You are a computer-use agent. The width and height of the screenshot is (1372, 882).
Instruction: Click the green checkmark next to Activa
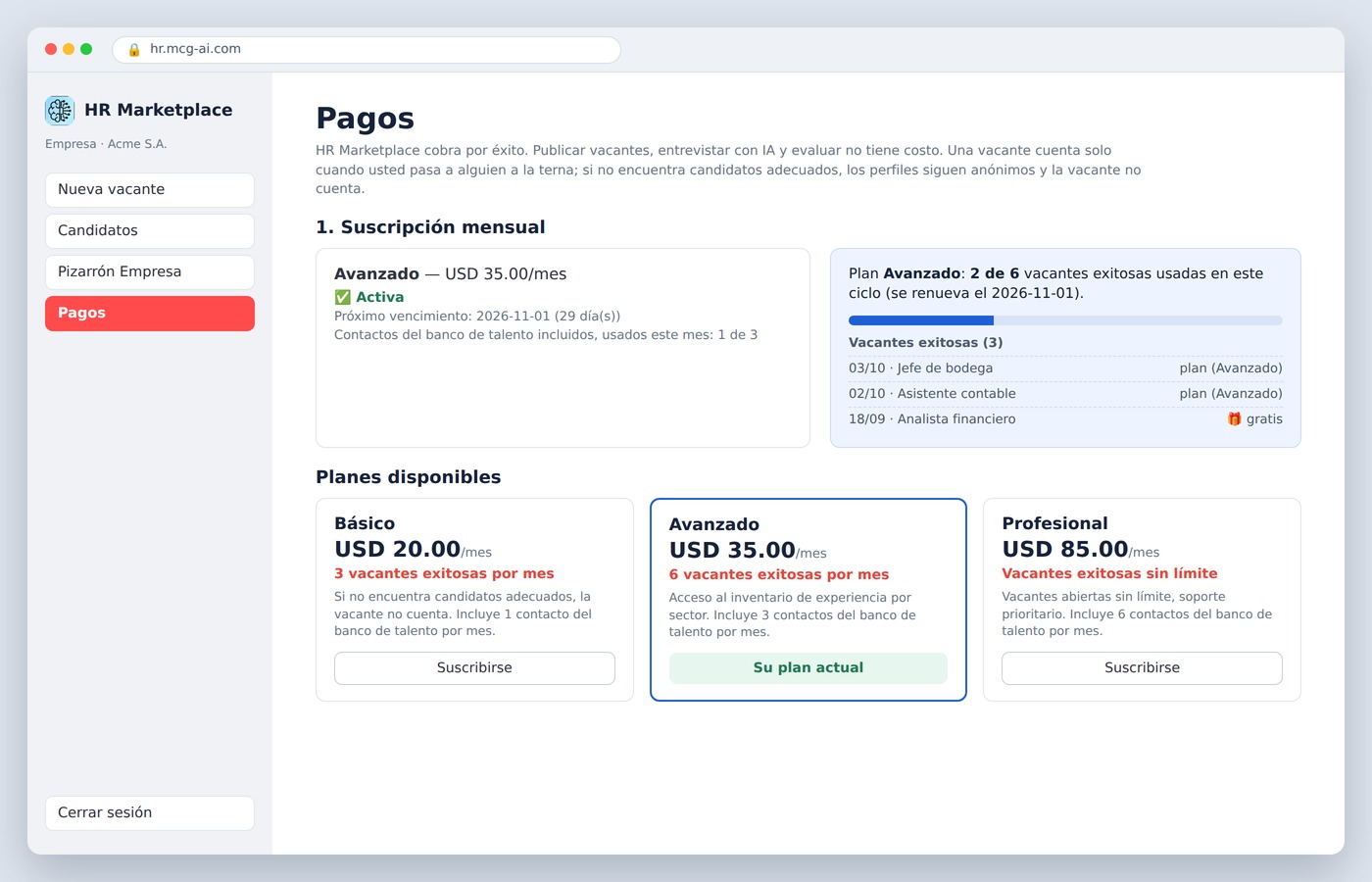(x=343, y=297)
